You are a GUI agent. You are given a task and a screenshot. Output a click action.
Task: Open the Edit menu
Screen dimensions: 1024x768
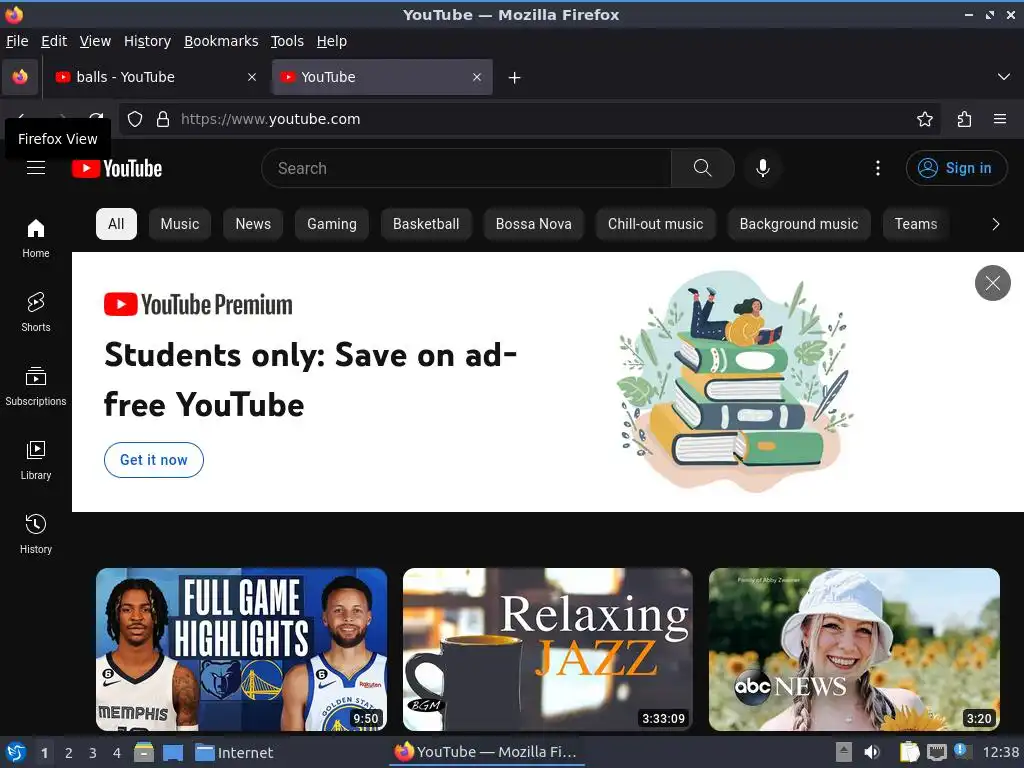click(x=54, y=41)
